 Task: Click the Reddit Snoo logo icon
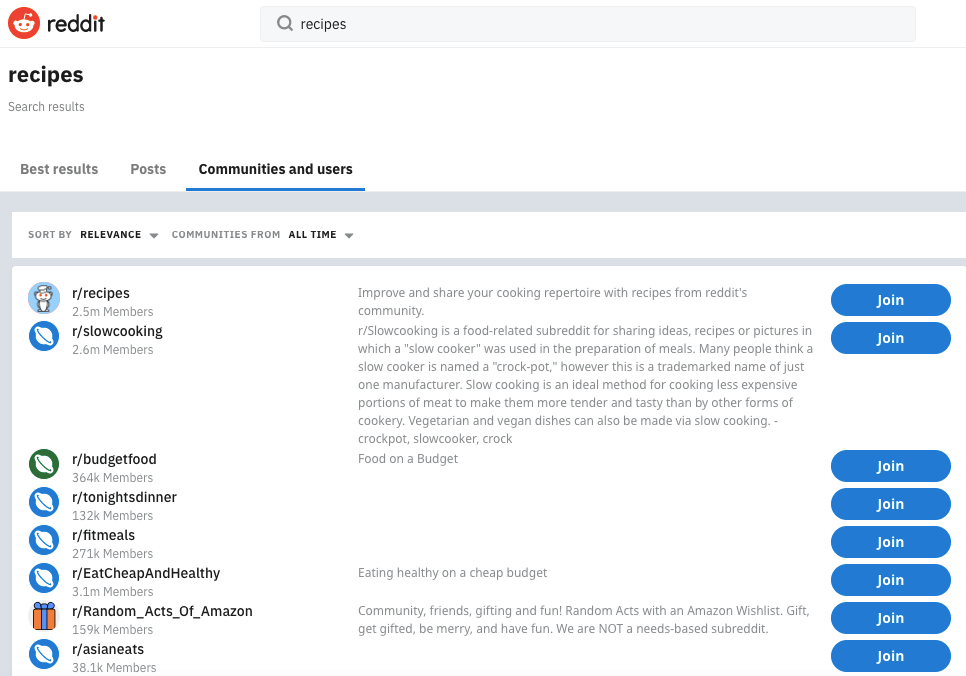[x=24, y=23]
